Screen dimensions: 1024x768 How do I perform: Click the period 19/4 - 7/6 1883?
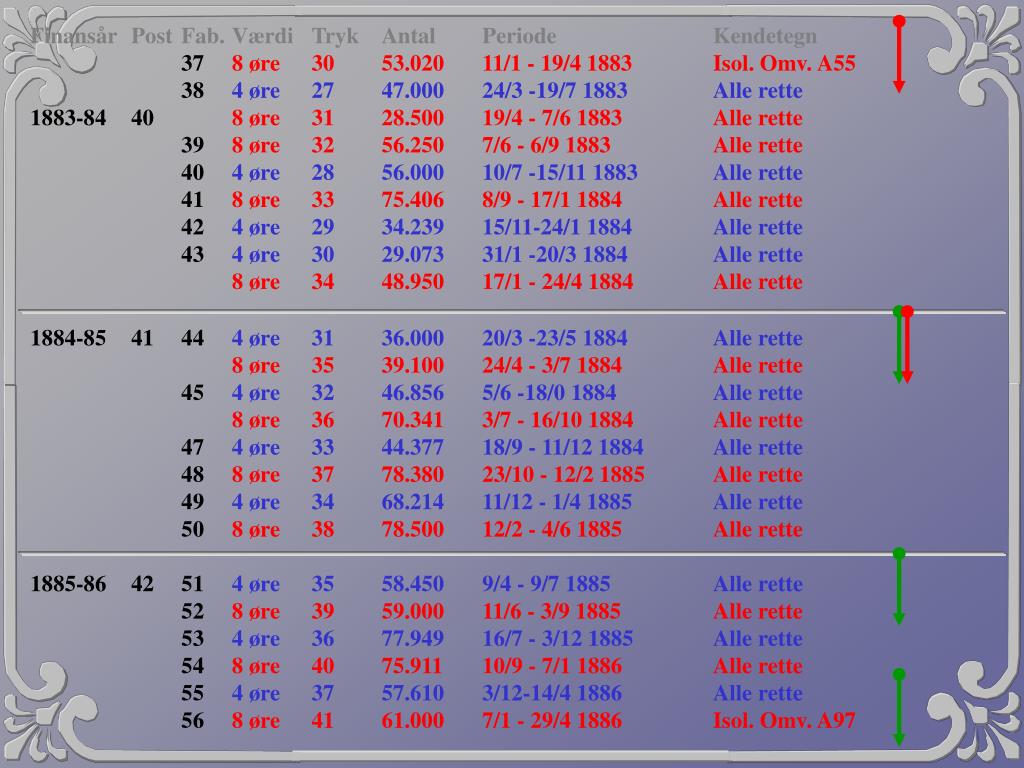pos(552,118)
